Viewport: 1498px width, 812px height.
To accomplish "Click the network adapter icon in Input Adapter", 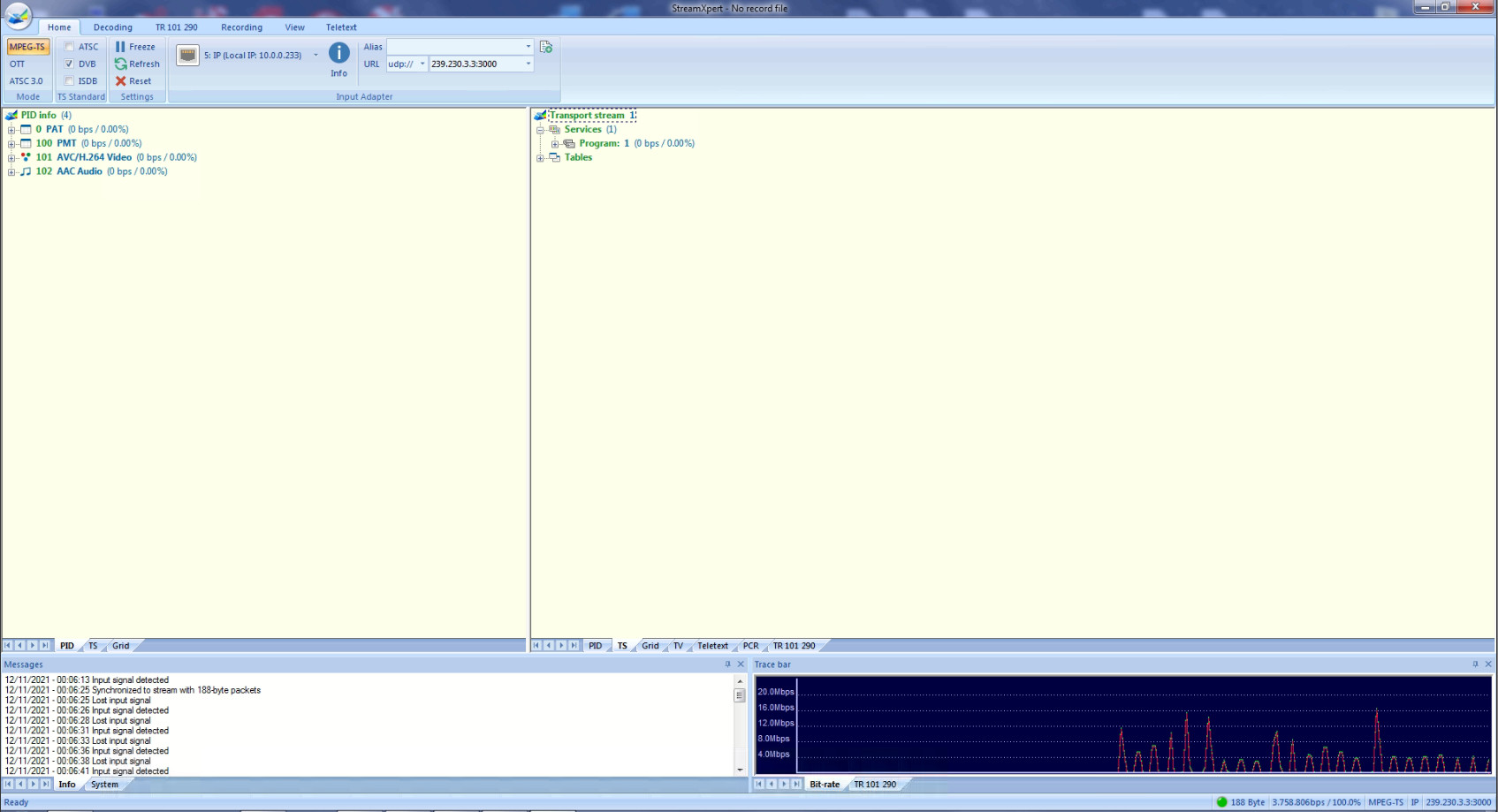I will tap(187, 55).
